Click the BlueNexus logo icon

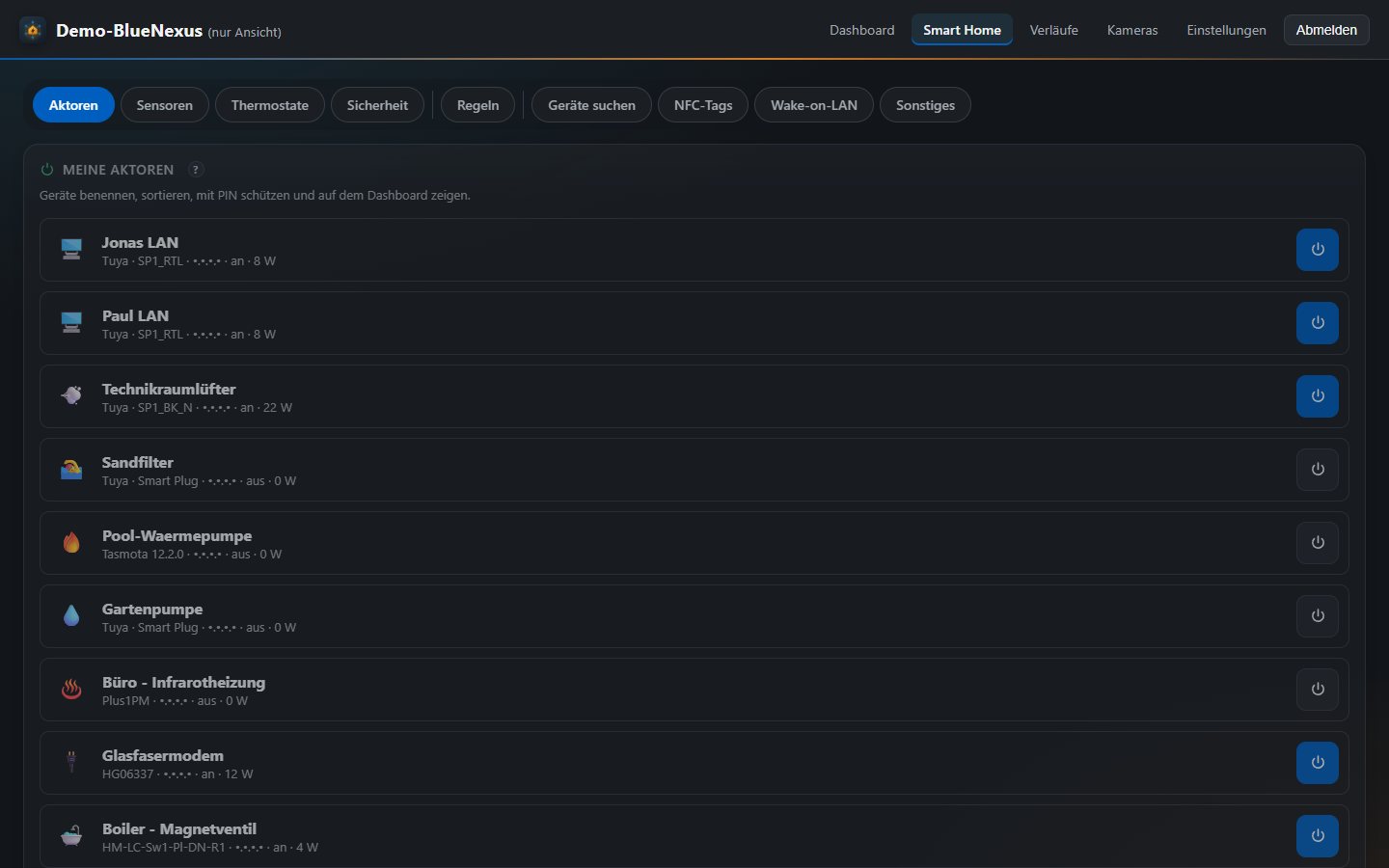coord(33,30)
